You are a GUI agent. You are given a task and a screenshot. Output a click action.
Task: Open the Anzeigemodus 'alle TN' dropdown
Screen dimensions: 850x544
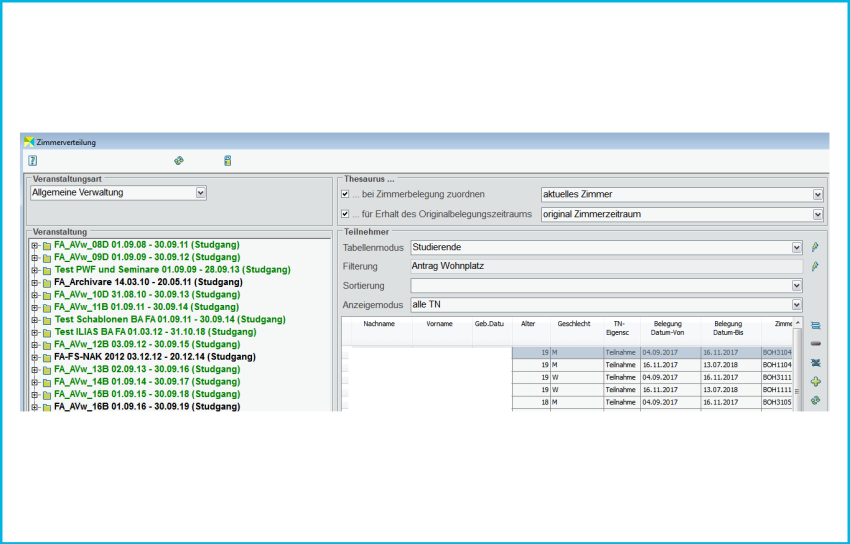pyautogui.click(x=797, y=305)
